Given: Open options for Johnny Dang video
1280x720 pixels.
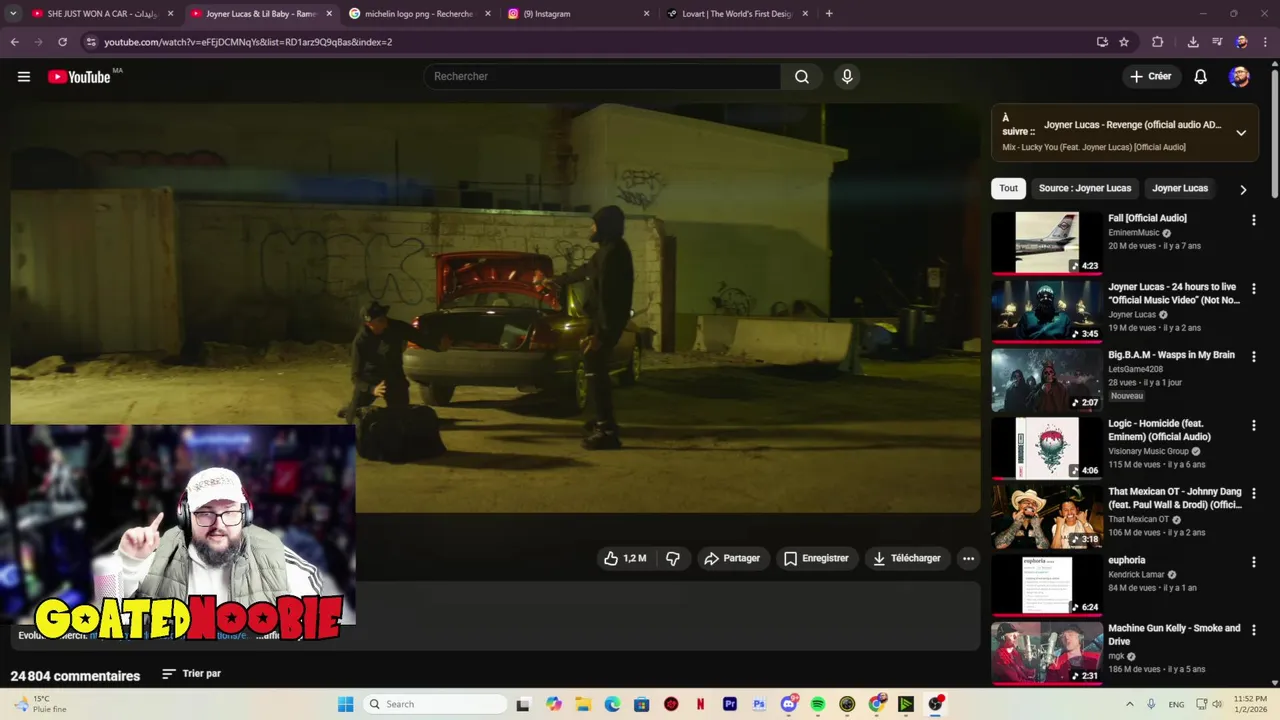Looking at the screenshot, I should [x=1254, y=493].
